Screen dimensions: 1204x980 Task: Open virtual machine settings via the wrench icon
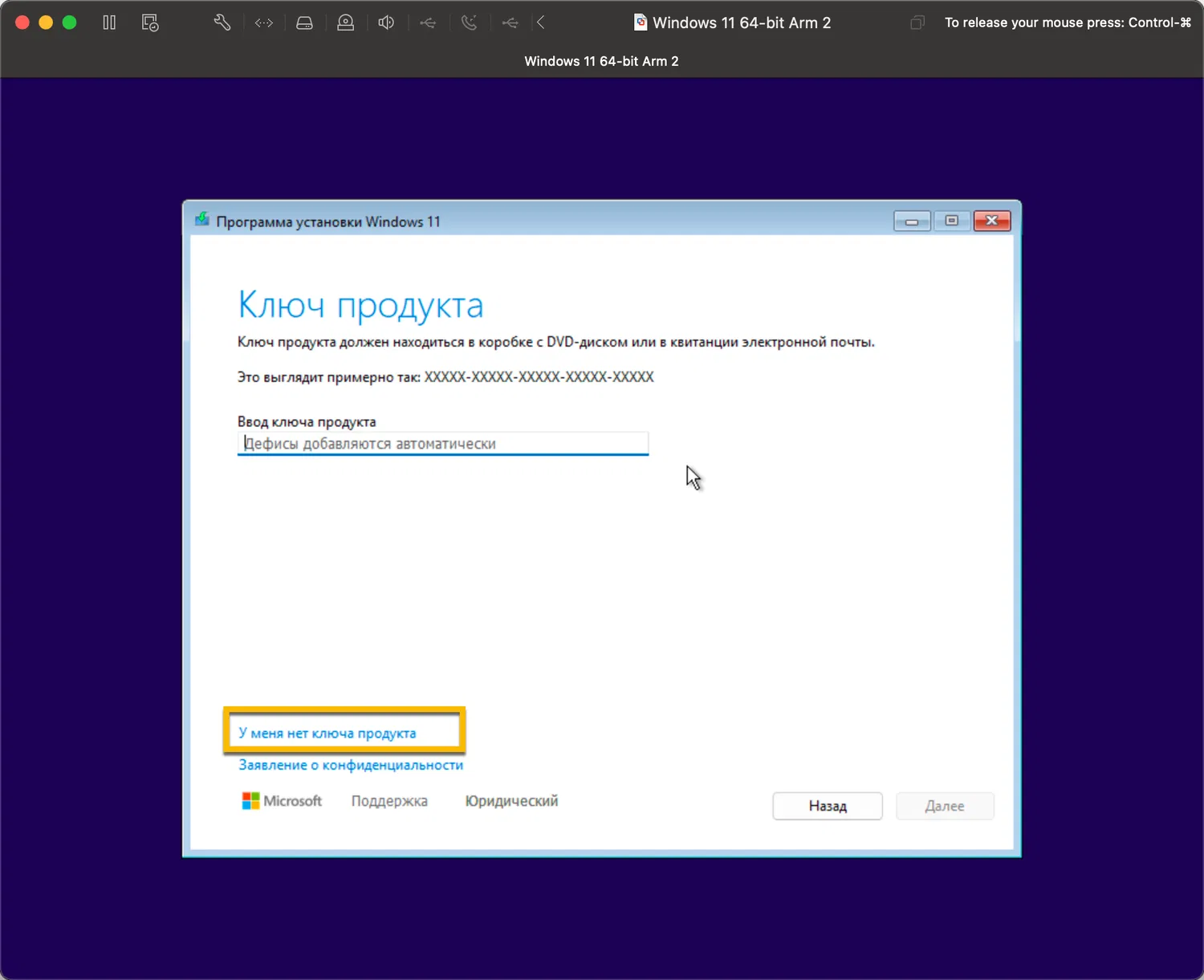(x=222, y=22)
